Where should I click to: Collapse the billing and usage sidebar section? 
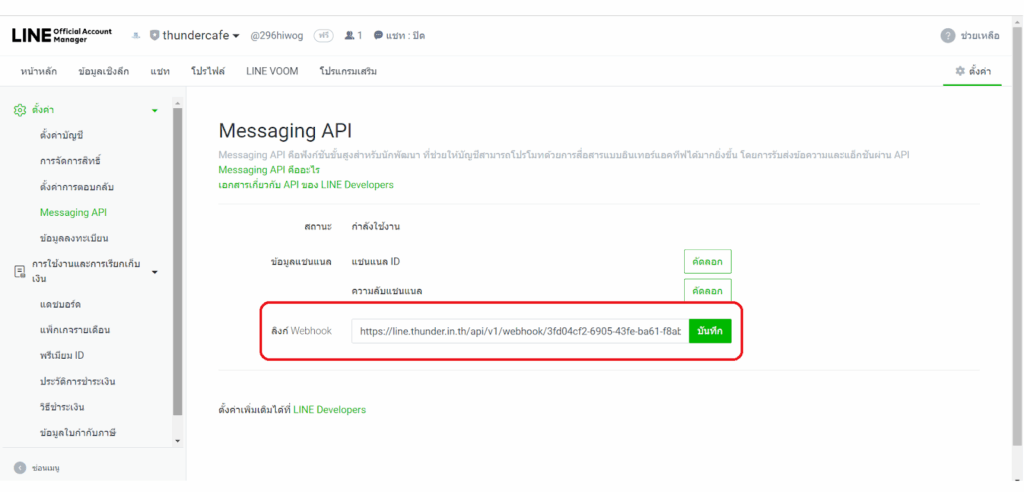[154, 271]
